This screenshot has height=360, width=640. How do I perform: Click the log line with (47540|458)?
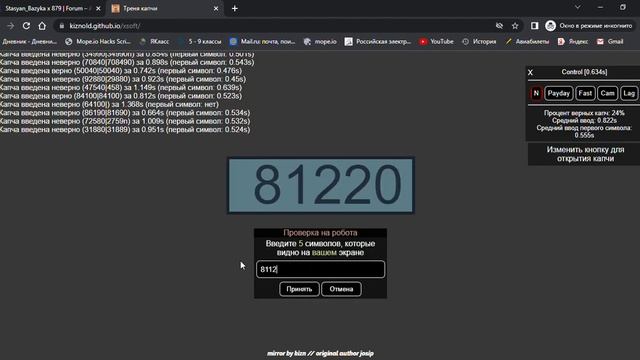pos(121,87)
